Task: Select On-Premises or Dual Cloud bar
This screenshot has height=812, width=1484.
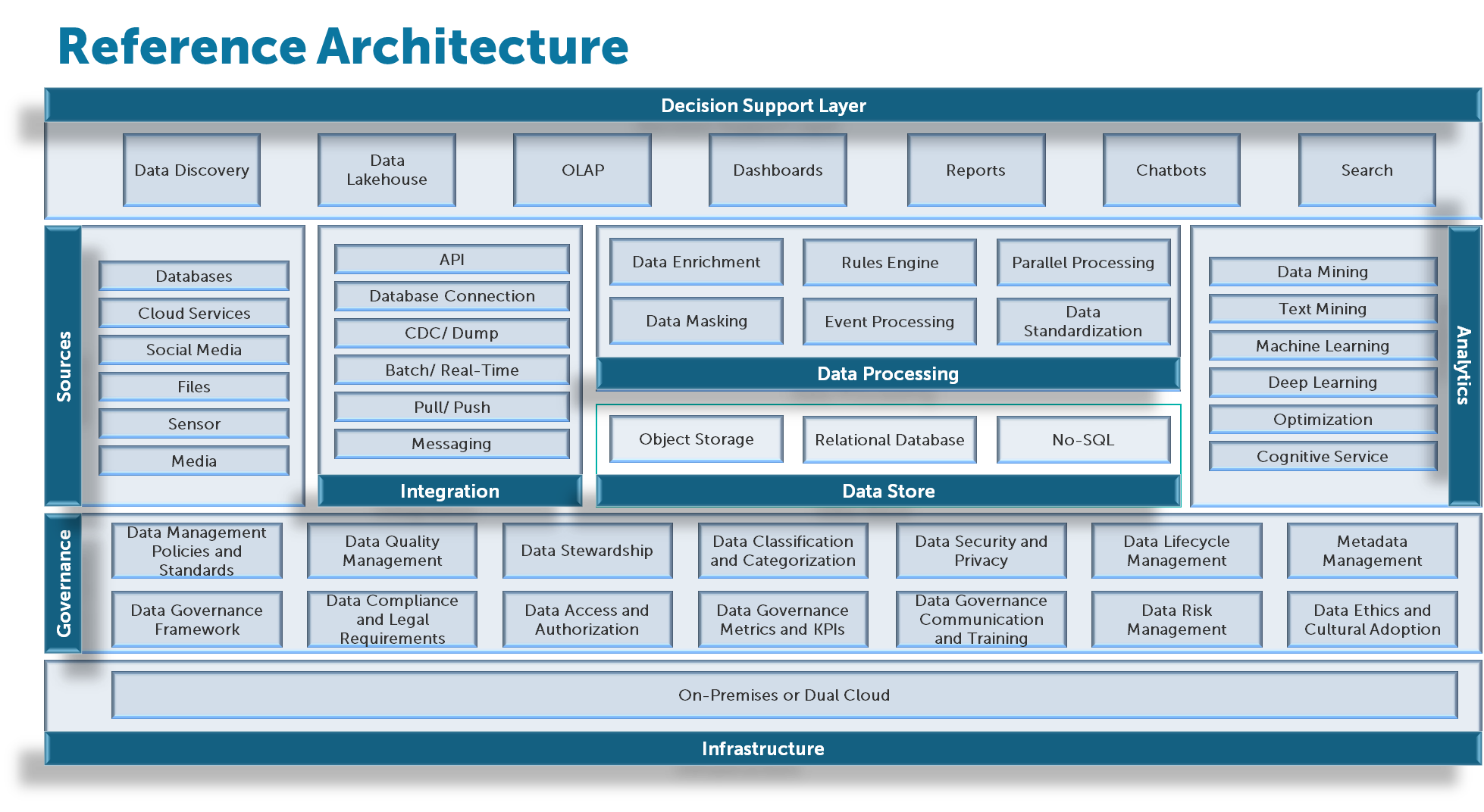Action: coord(784,695)
